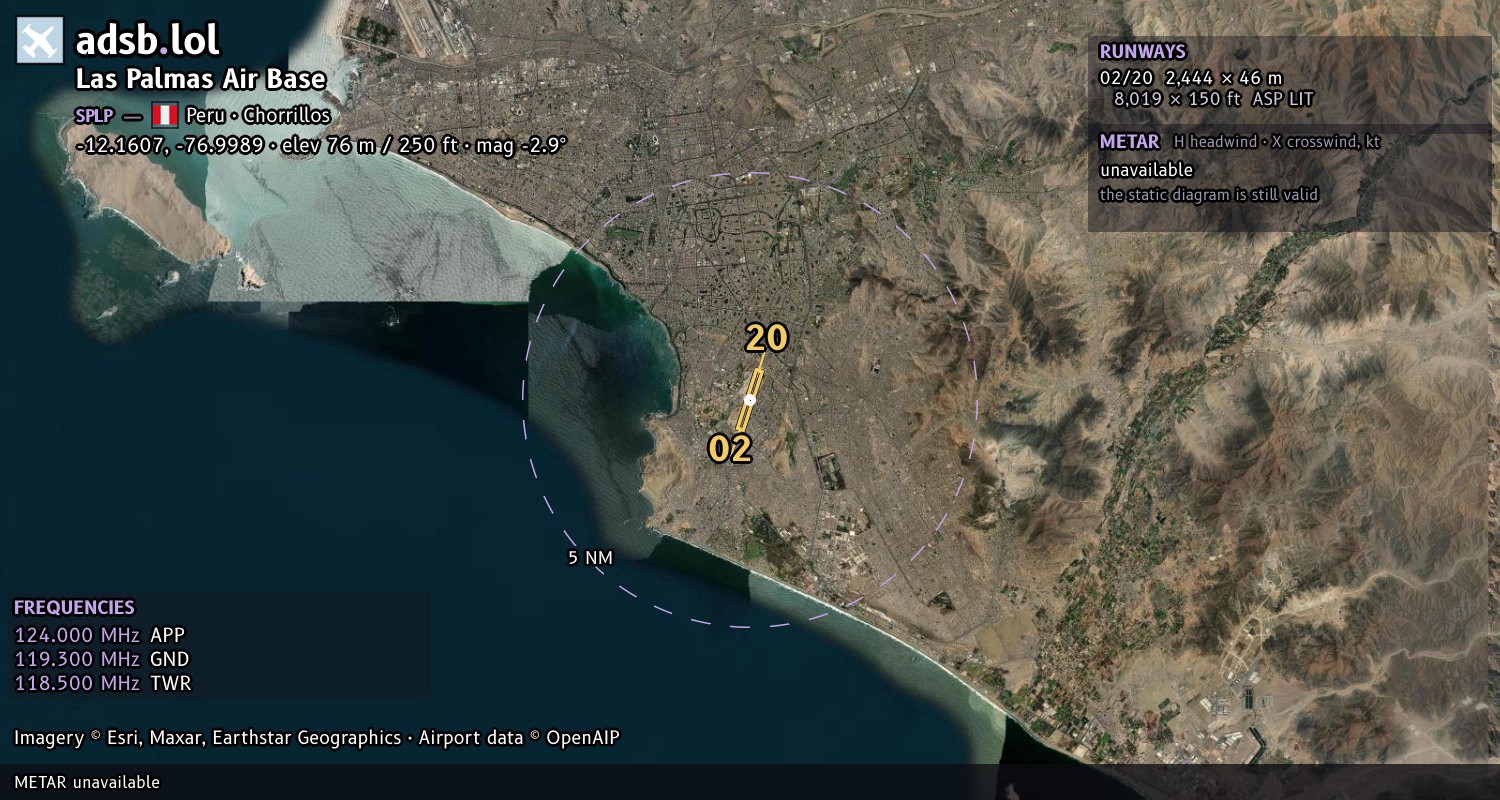
Task: Click the Las Palmas Air Base heading
Action: [x=201, y=80]
